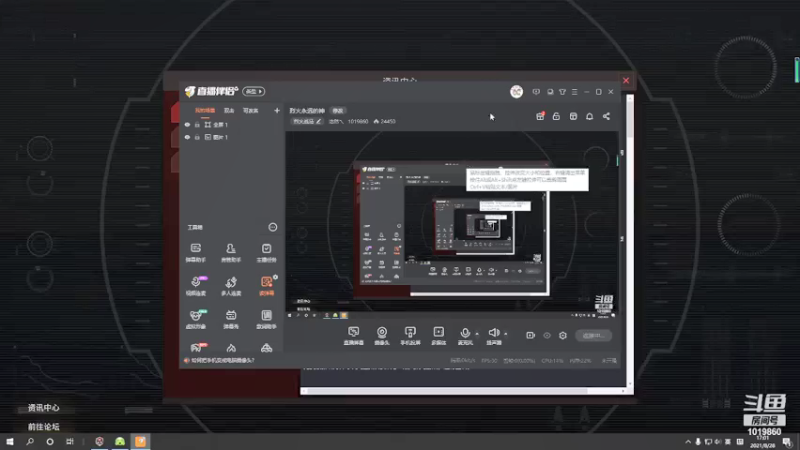Add a 多媒体 media source

point(439,336)
